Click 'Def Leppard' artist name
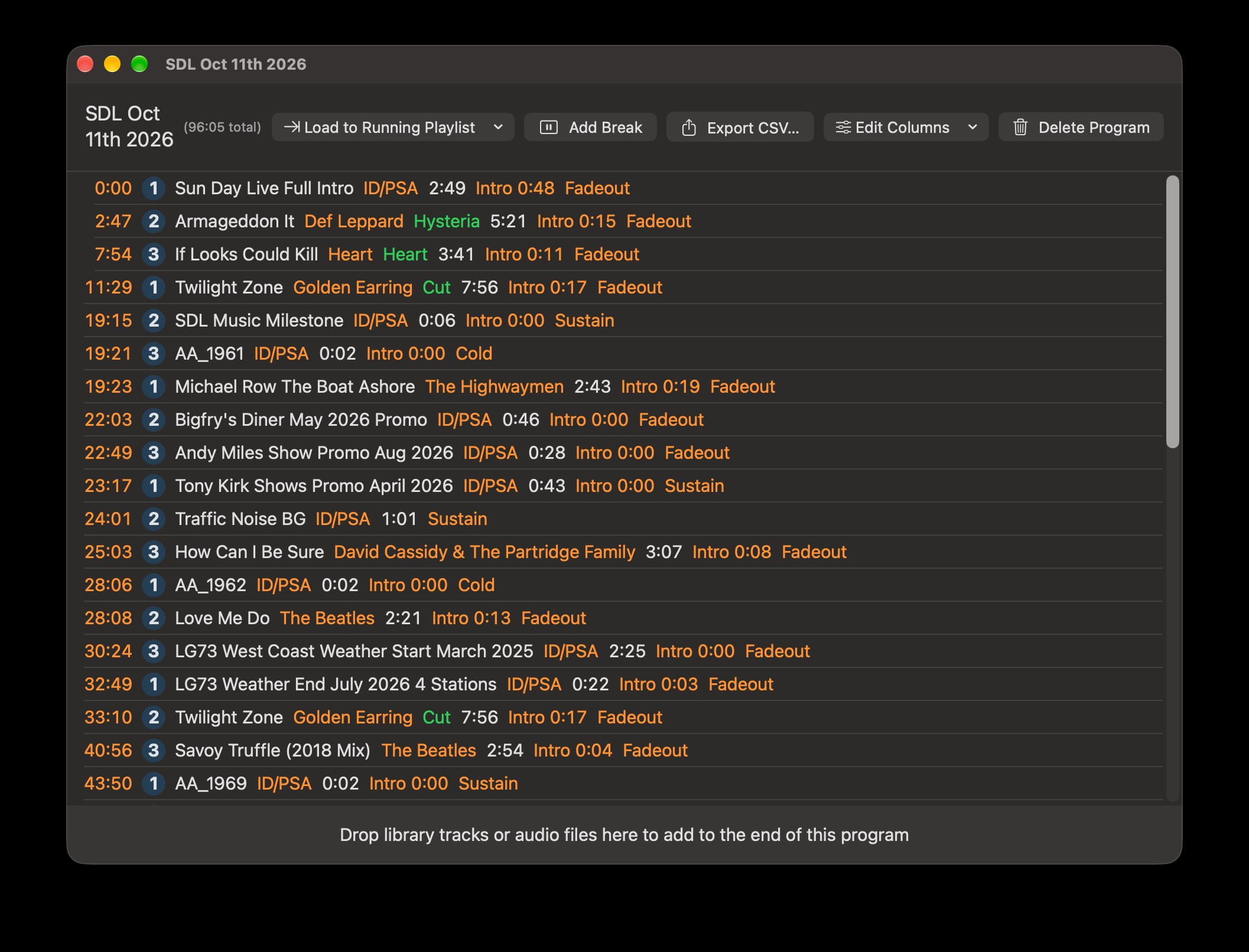This screenshot has width=1249, height=952. tap(354, 221)
